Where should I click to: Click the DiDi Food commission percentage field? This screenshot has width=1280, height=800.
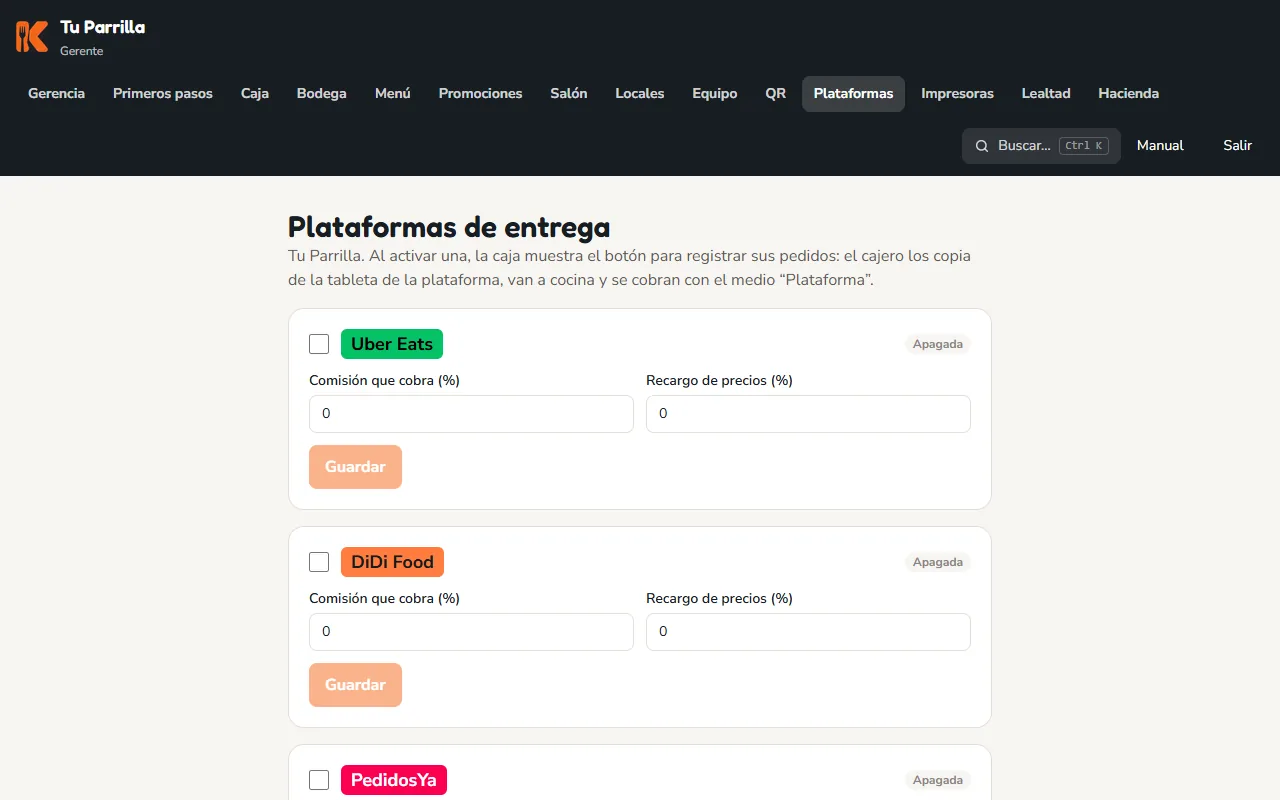tap(471, 632)
